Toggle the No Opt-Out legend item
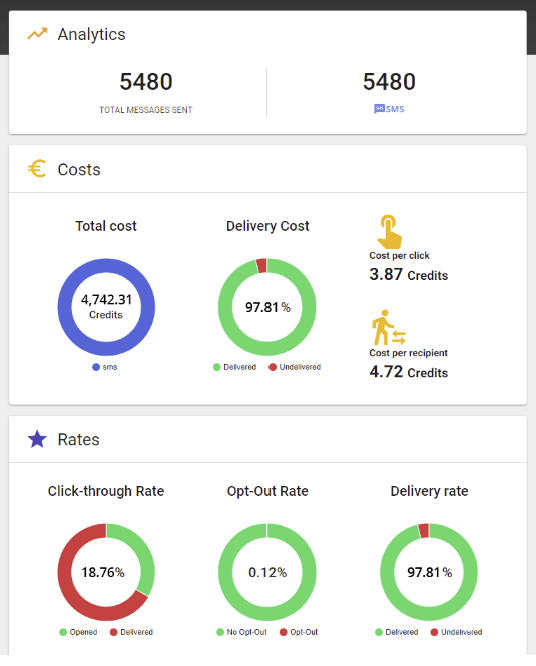 point(241,632)
